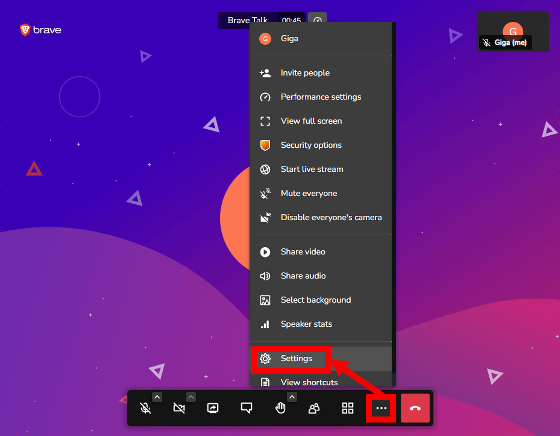Raise your hand icon
The width and height of the screenshot is (560, 436).
[x=280, y=408]
